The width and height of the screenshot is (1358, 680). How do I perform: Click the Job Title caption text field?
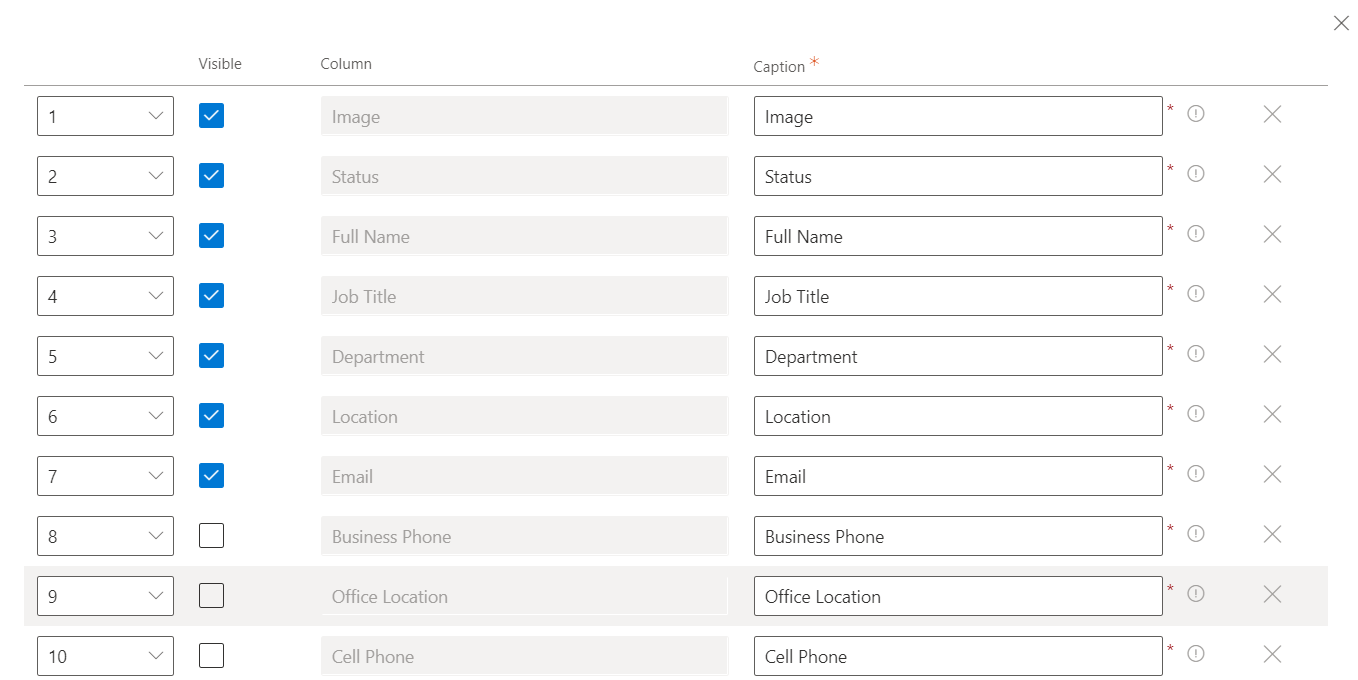pyautogui.click(x=958, y=296)
